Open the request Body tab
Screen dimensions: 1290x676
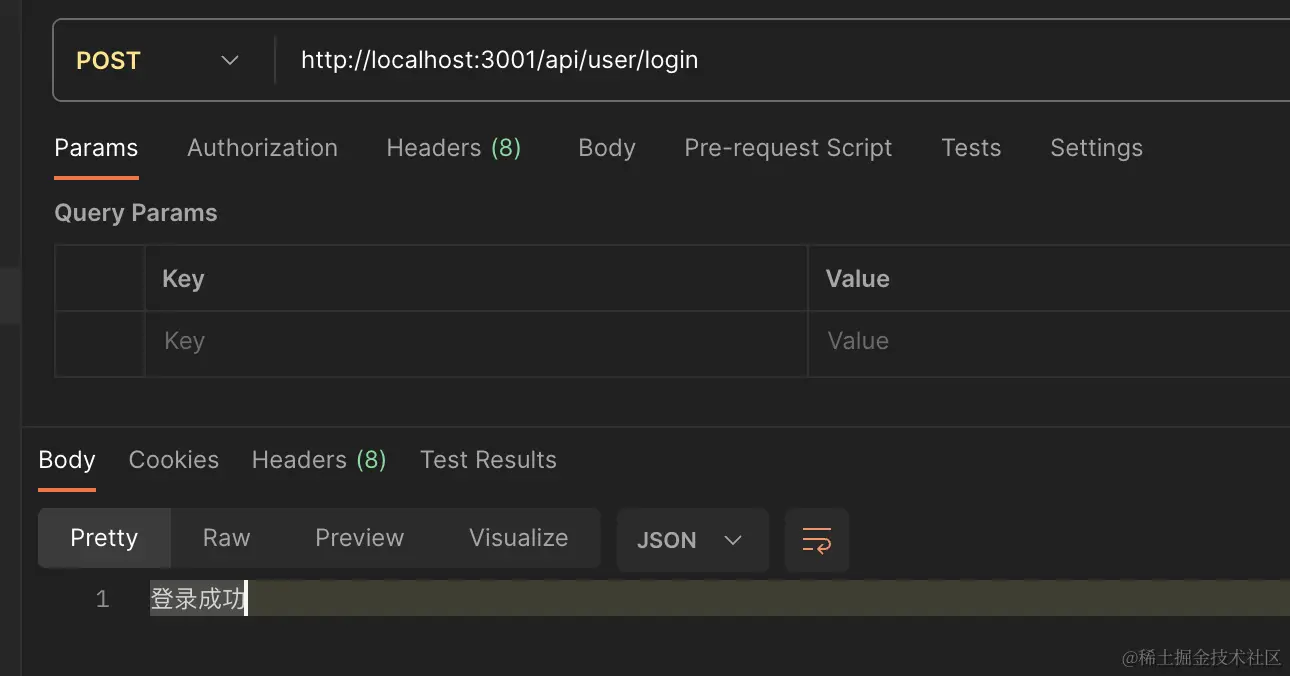606,148
